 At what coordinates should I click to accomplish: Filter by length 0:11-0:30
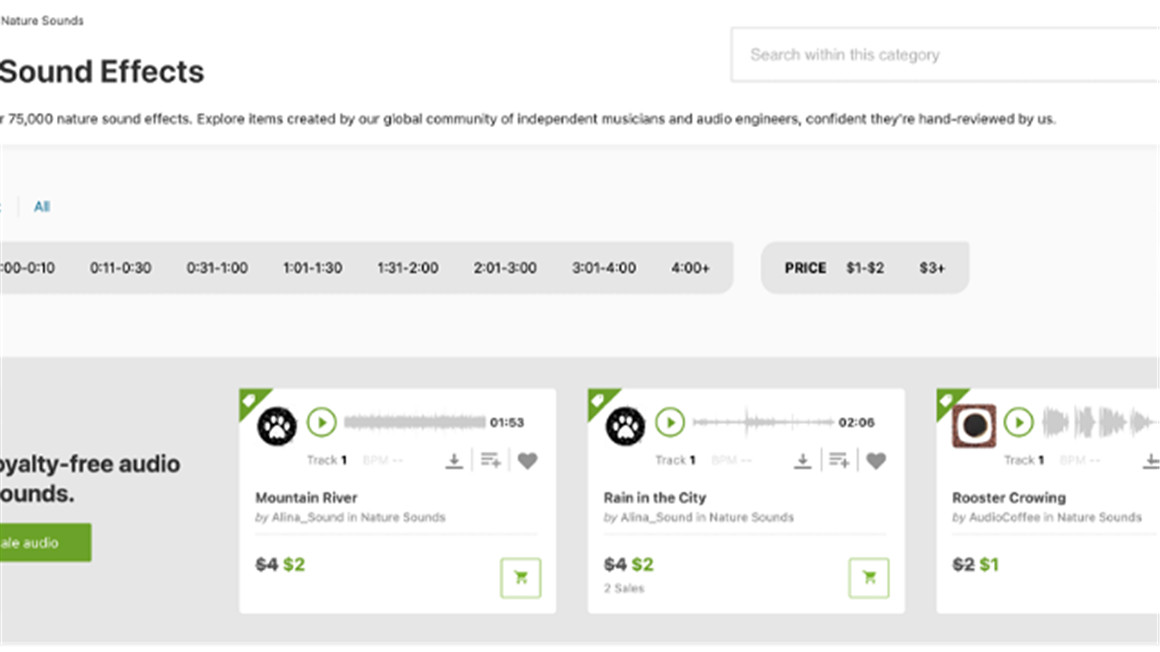pos(120,268)
